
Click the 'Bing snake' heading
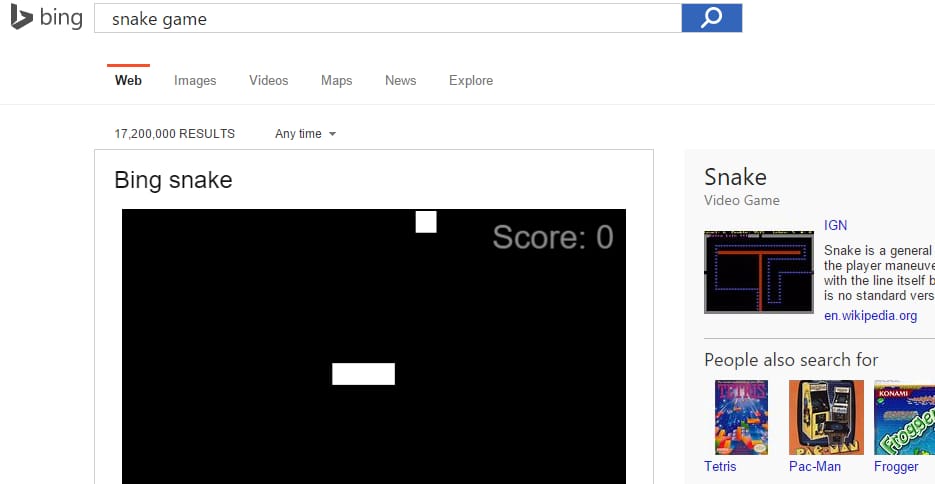173,180
